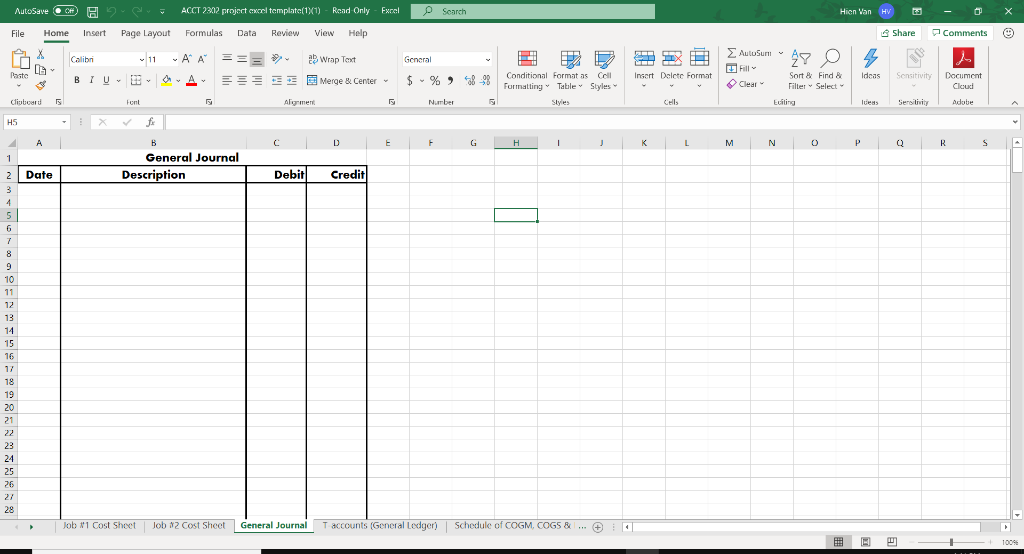The height and width of the screenshot is (554, 1024).
Task: Click Decrease Indent icon
Action: [x=277, y=80]
